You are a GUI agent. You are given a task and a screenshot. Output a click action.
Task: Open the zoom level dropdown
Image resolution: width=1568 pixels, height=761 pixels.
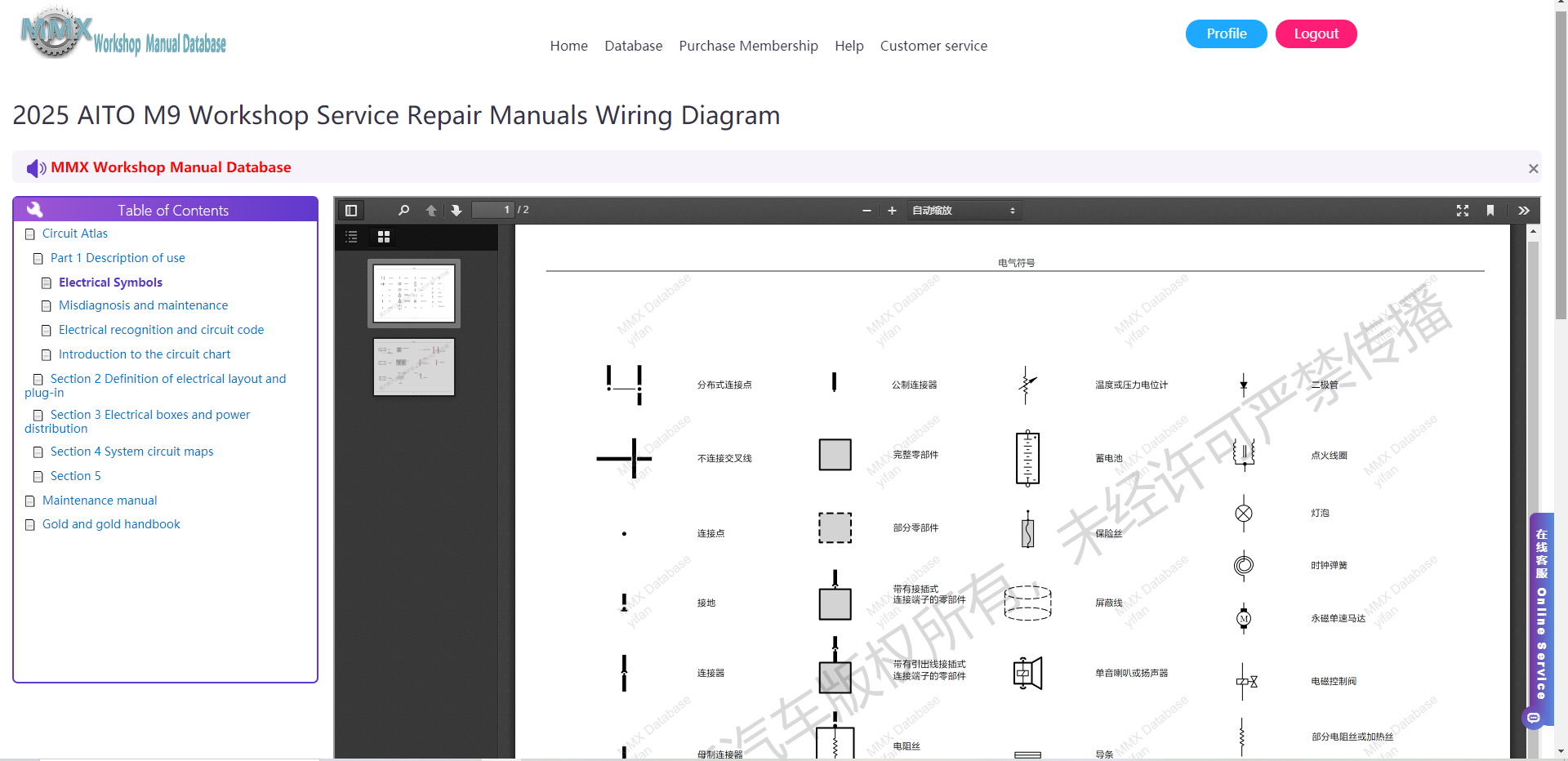(964, 211)
